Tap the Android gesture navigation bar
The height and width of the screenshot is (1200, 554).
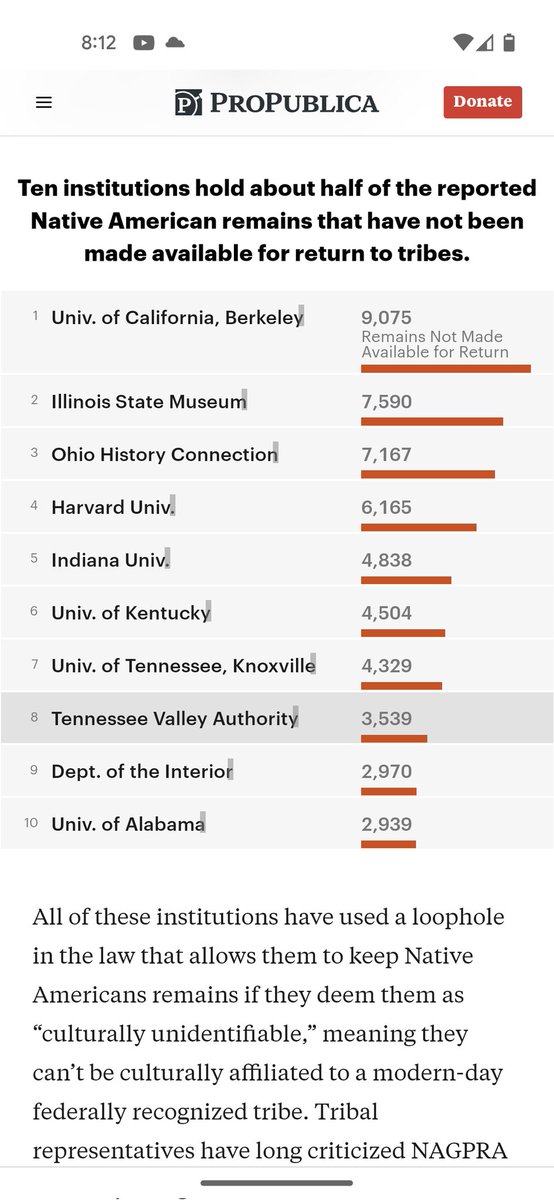point(277,1183)
